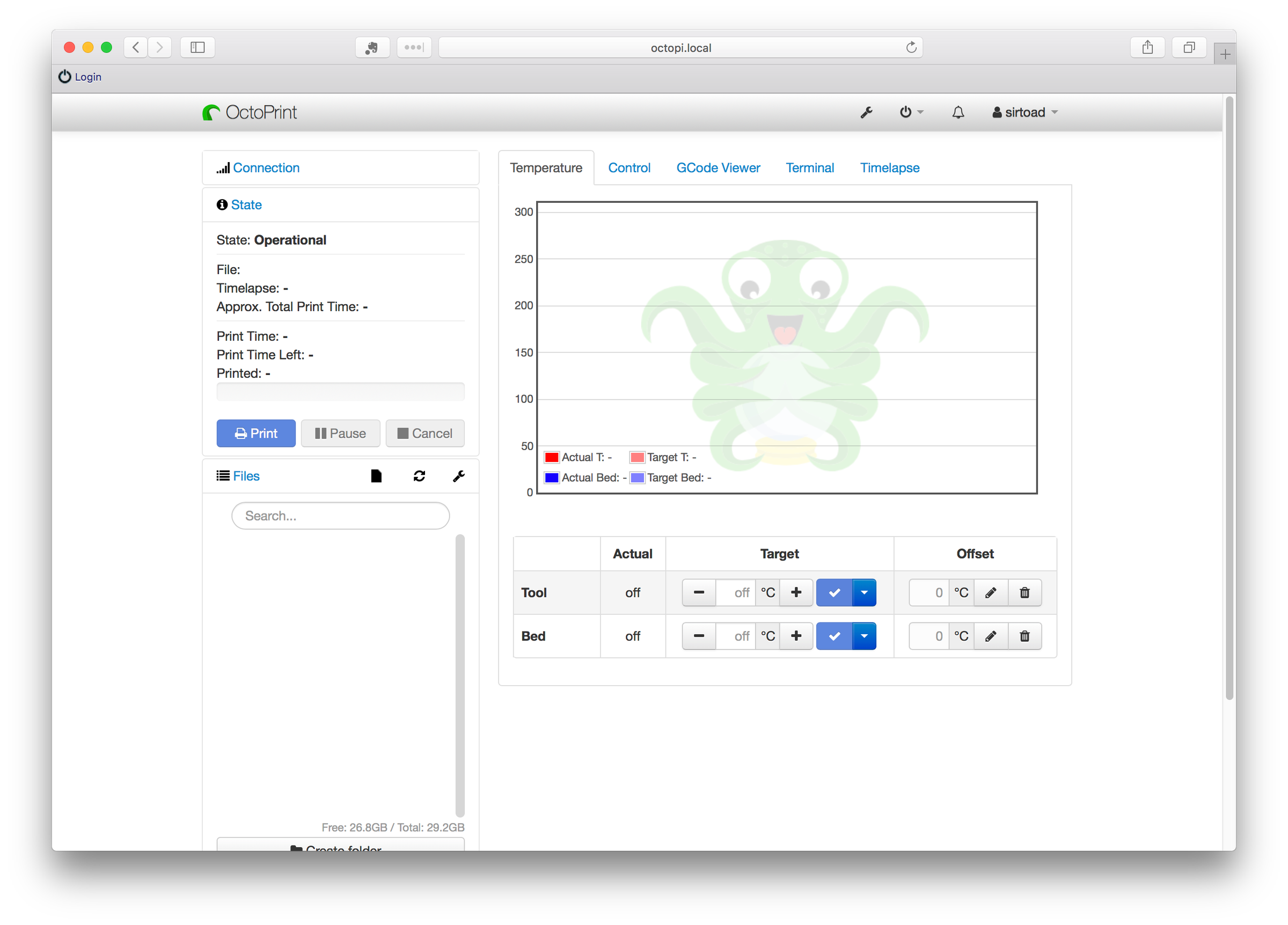Clear Tool offset with trash icon
This screenshot has height=925, width=1288.
pyautogui.click(x=1024, y=592)
